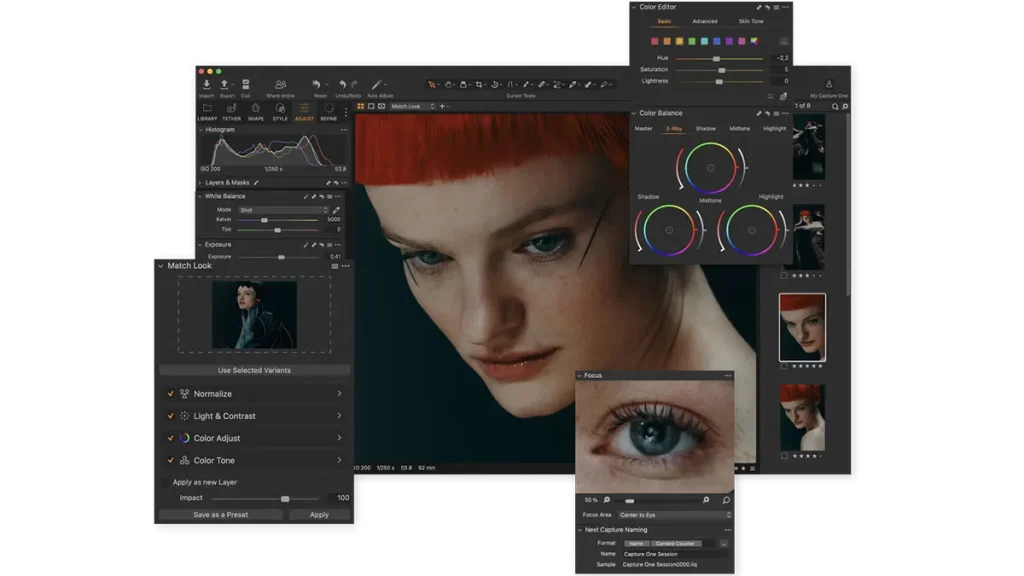The height and width of the screenshot is (576, 1024).
Task: Open the Focus panel three-dot menu
Action: 728,376
